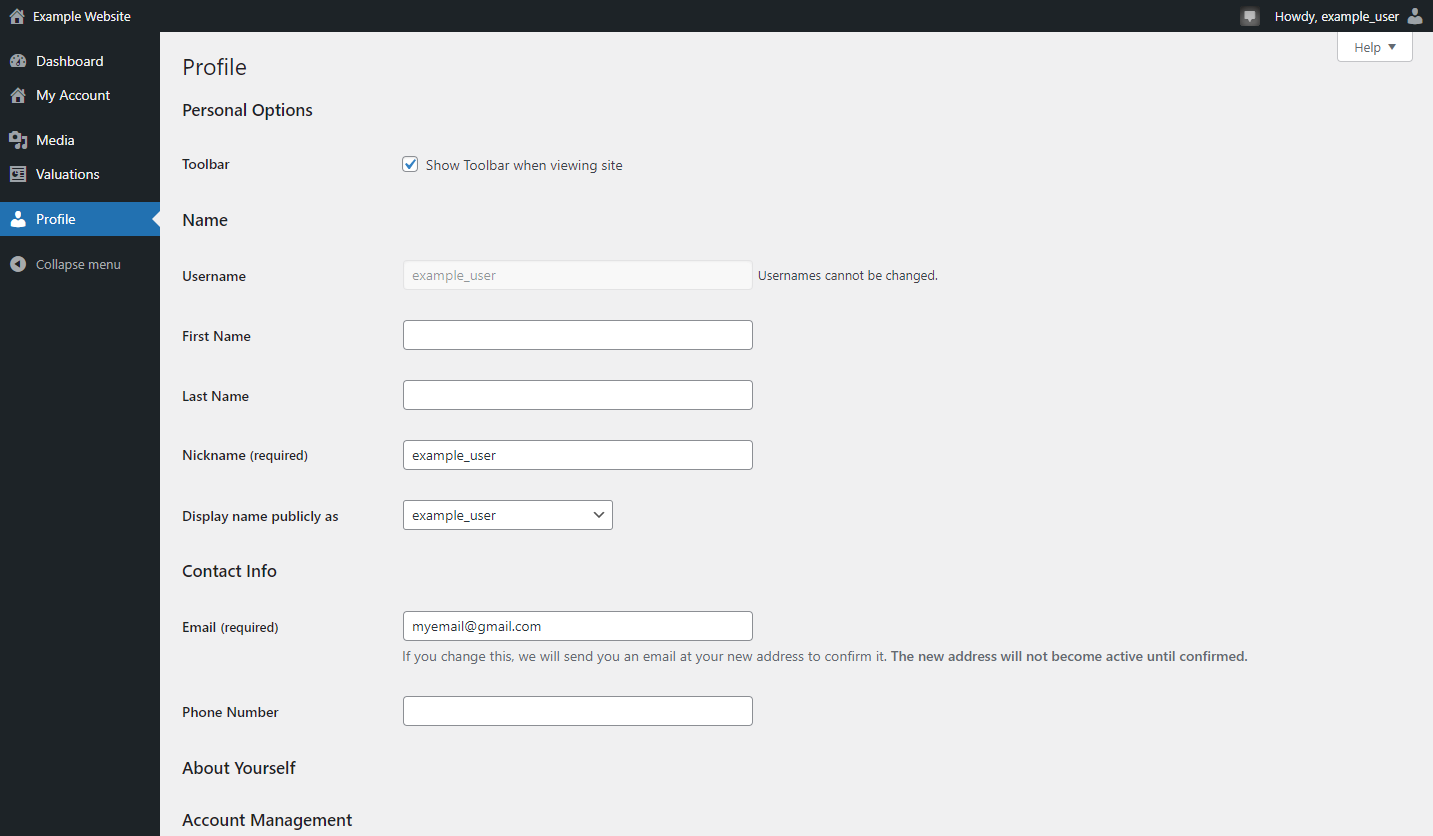Click the My Account house icon
The width and height of the screenshot is (1433, 836).
point(18,95)
